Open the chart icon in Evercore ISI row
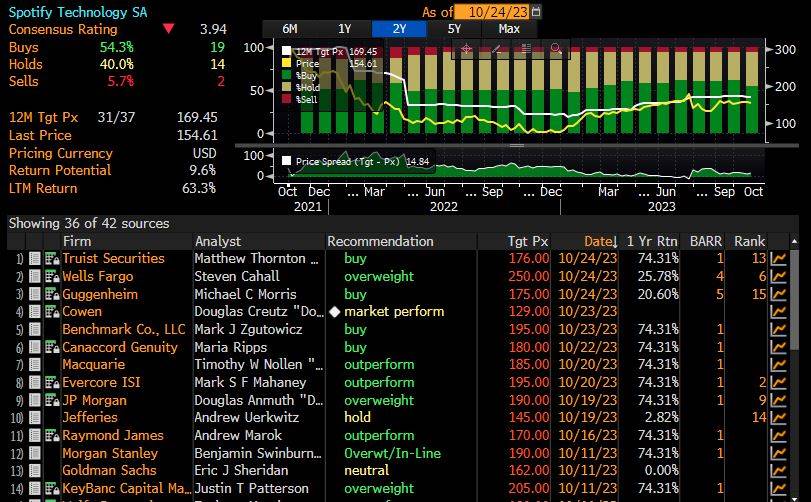Screen dimensions: 811x502 click(778, 383)
